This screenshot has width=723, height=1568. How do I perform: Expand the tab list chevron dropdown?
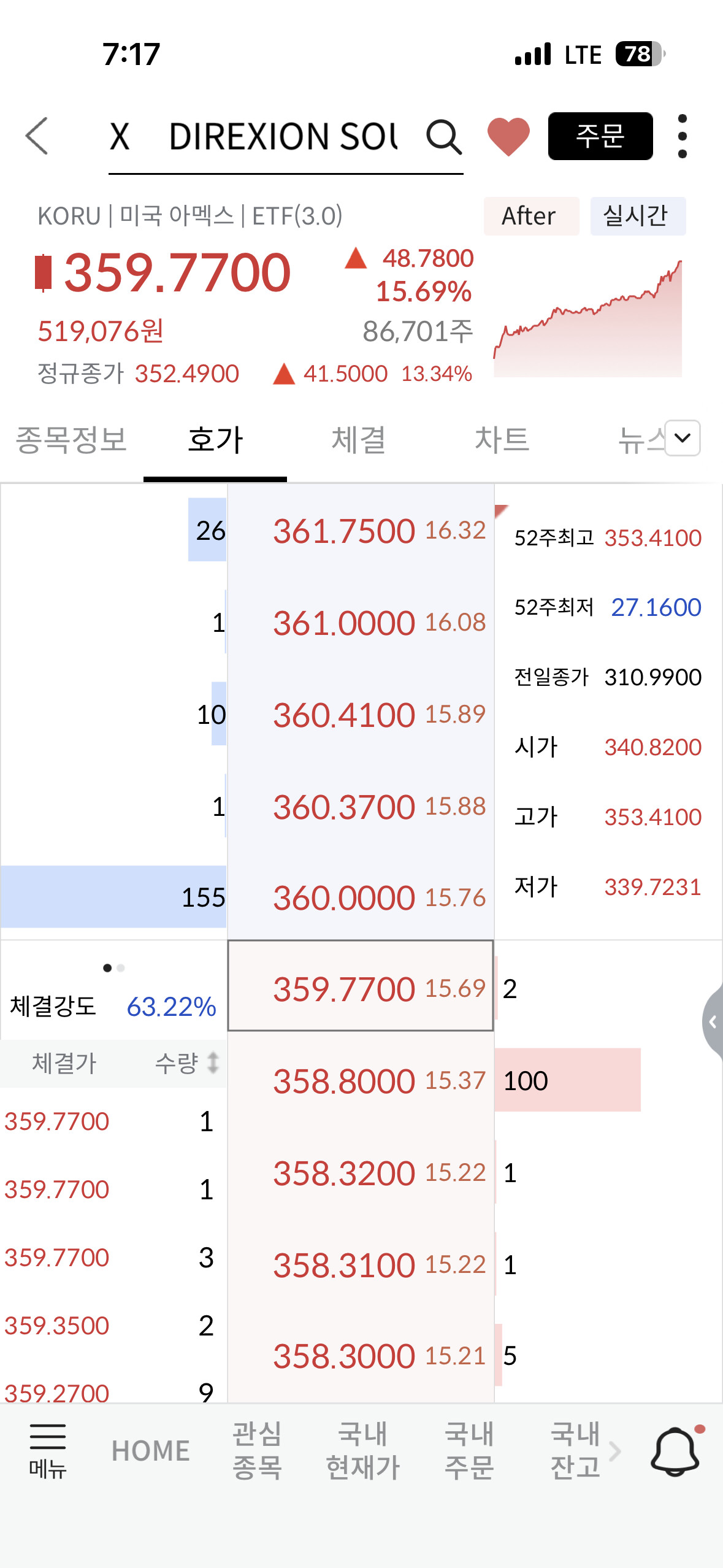pos(682,438)
